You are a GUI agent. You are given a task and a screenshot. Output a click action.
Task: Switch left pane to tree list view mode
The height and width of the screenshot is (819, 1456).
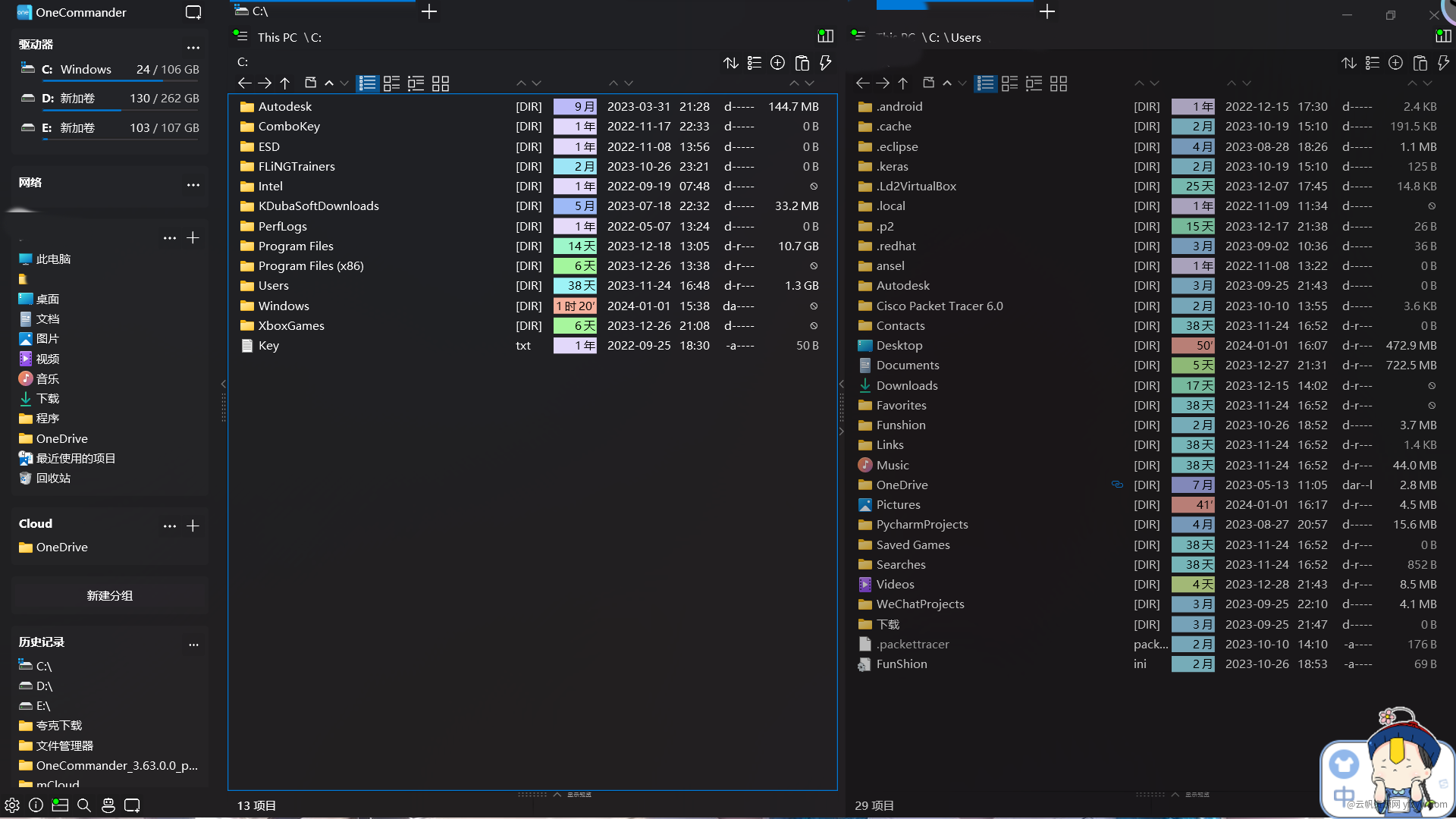(x=416, y=83)
